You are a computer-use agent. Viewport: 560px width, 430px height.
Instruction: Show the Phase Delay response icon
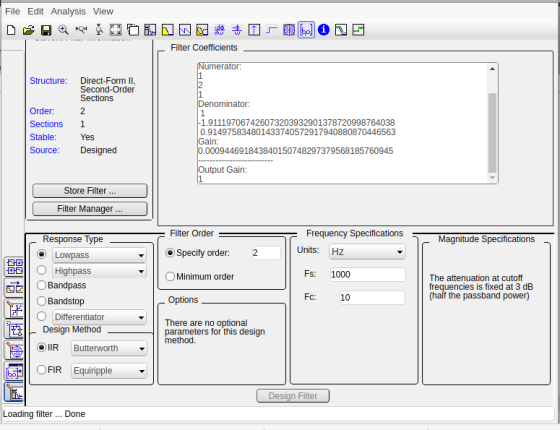(x=237, y=30)
